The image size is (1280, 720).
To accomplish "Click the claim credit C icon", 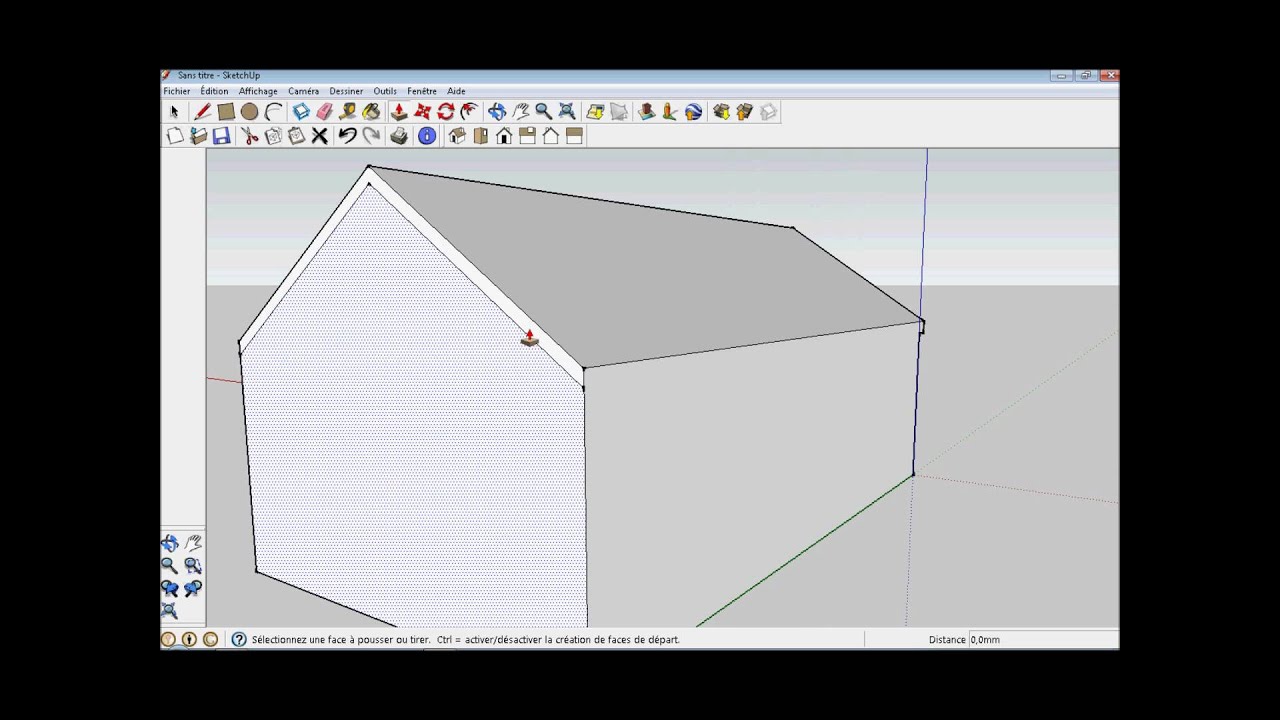I will click(x=210, y=640).
